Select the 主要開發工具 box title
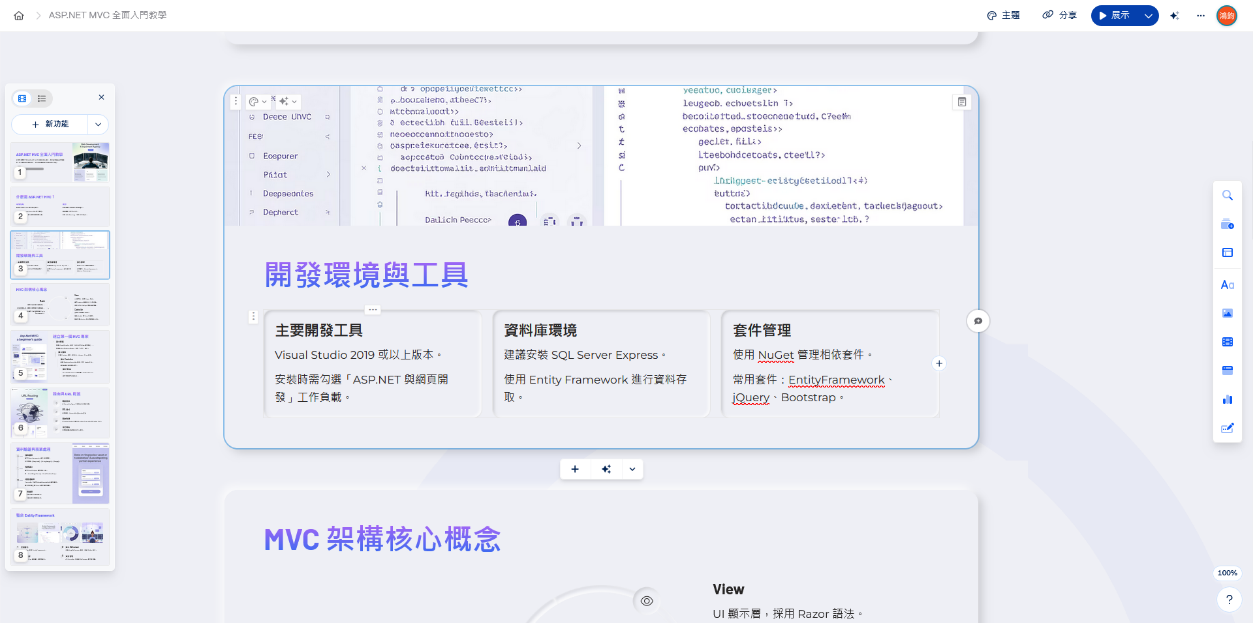 [x=319, y=330]
